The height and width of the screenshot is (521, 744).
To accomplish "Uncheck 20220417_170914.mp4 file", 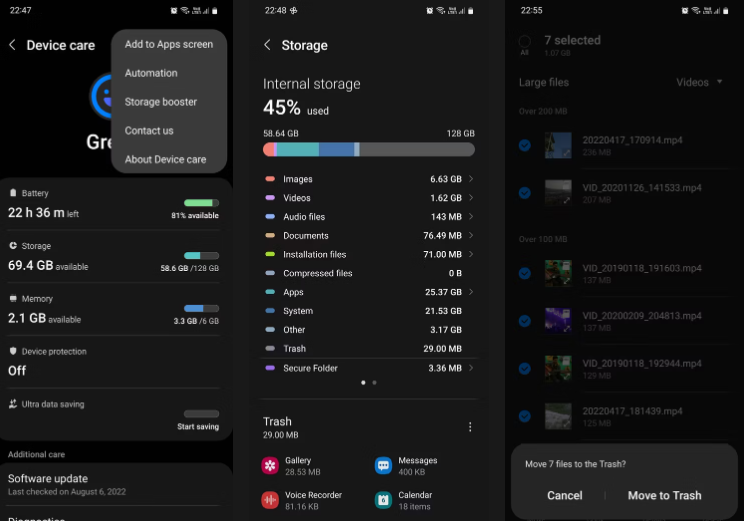I will click(x=524, y=145).
